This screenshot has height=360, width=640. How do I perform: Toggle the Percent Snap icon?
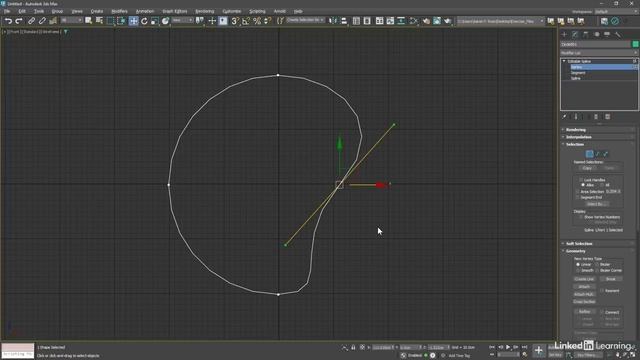tap(257, 21)
